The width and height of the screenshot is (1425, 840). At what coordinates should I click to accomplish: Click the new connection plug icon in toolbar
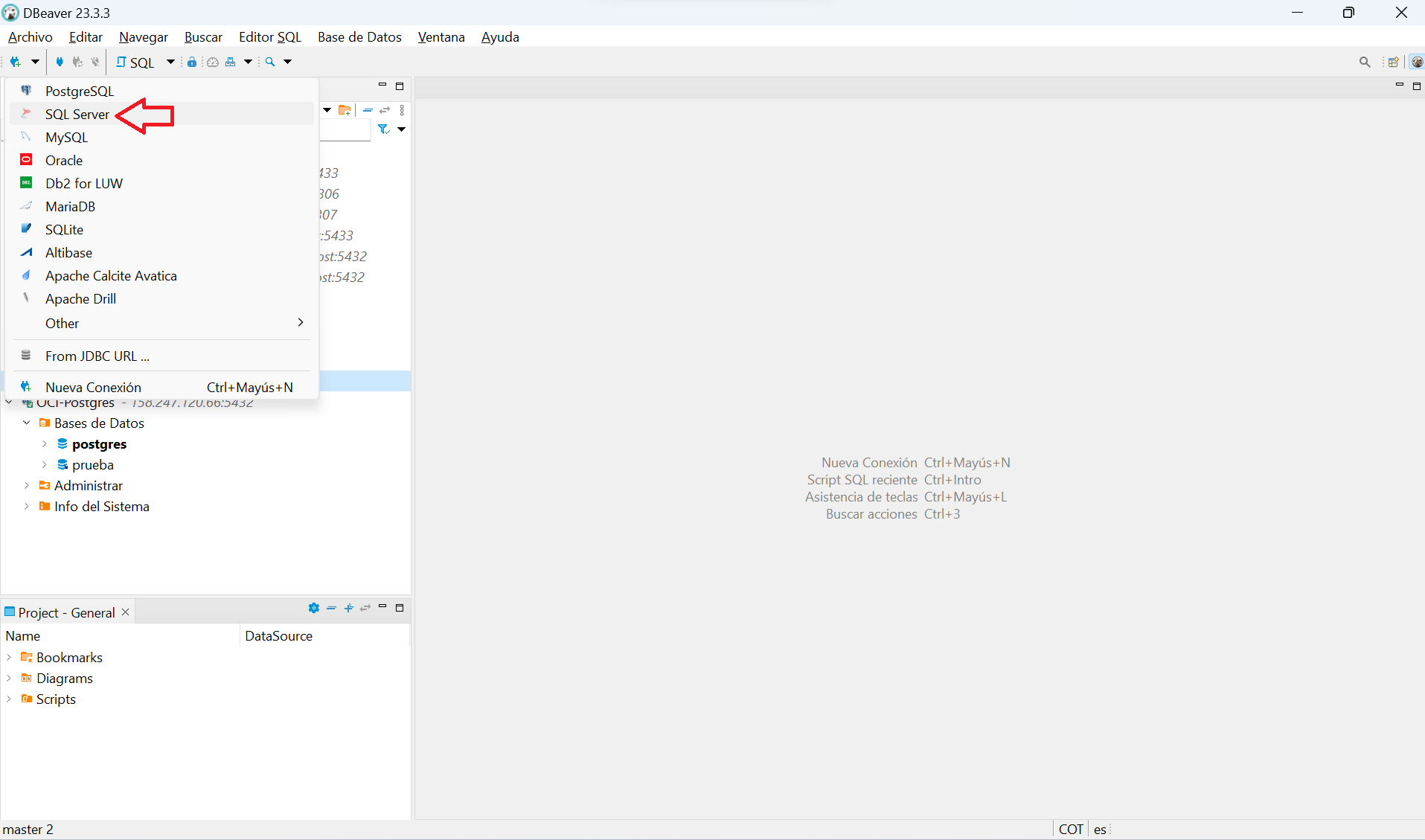(x=15, y=62)
